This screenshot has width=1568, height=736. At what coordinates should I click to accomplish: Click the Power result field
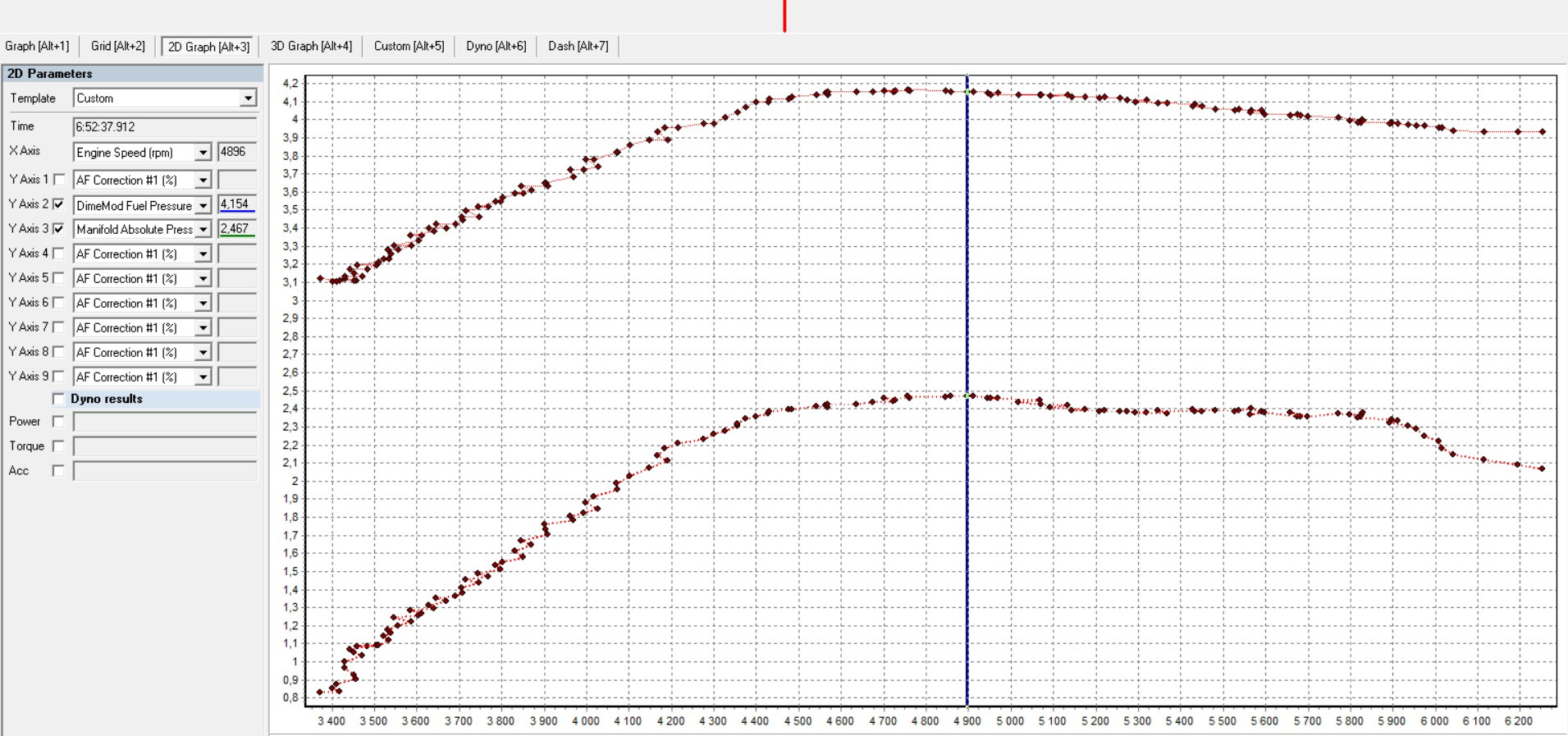click(x=165, y=422)
